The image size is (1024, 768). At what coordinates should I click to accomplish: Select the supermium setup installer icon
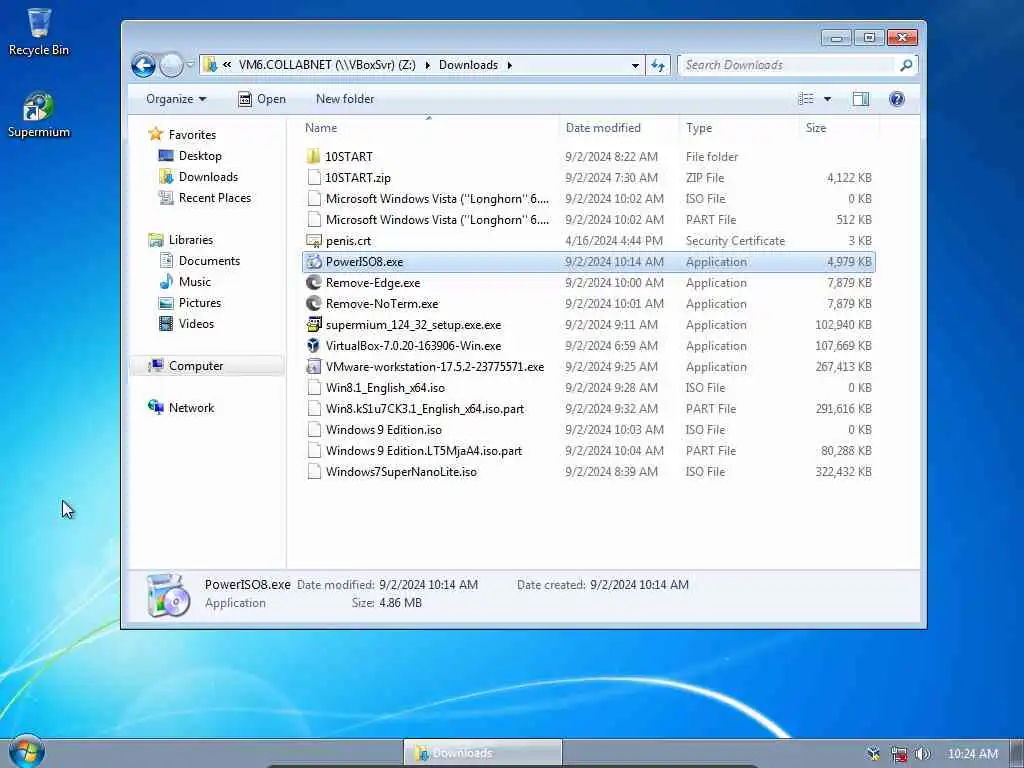[x=313, y=325]
